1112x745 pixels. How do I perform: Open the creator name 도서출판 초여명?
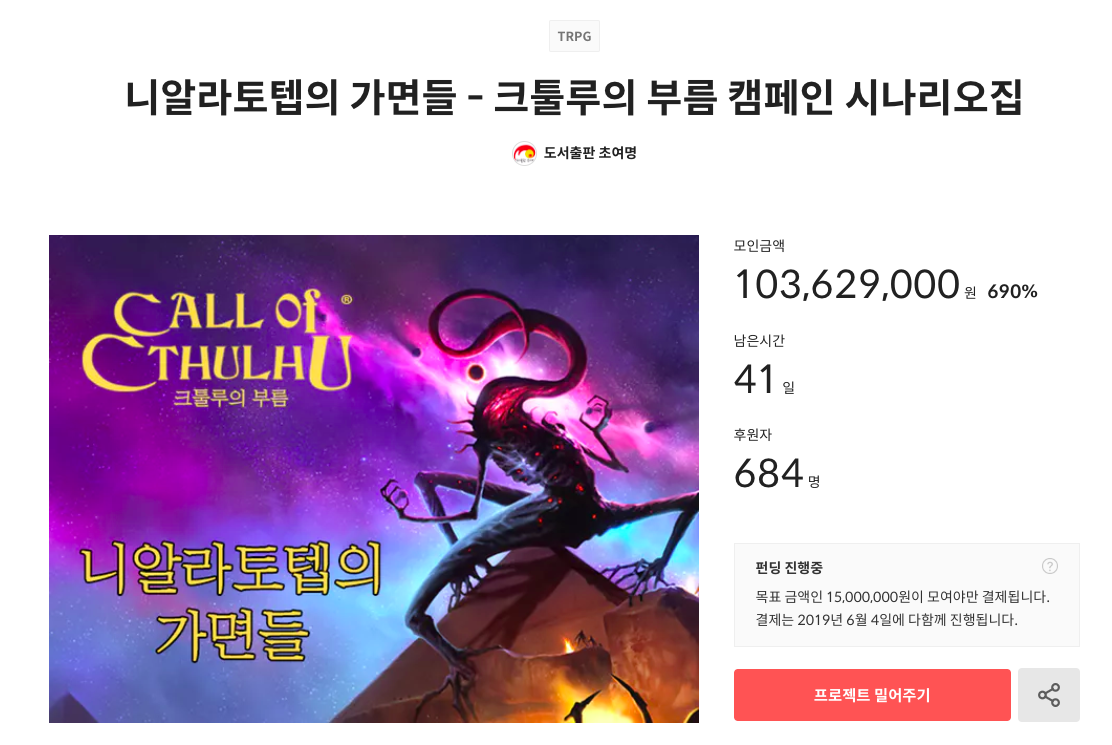pyautogui.click(x=590, y=153)
